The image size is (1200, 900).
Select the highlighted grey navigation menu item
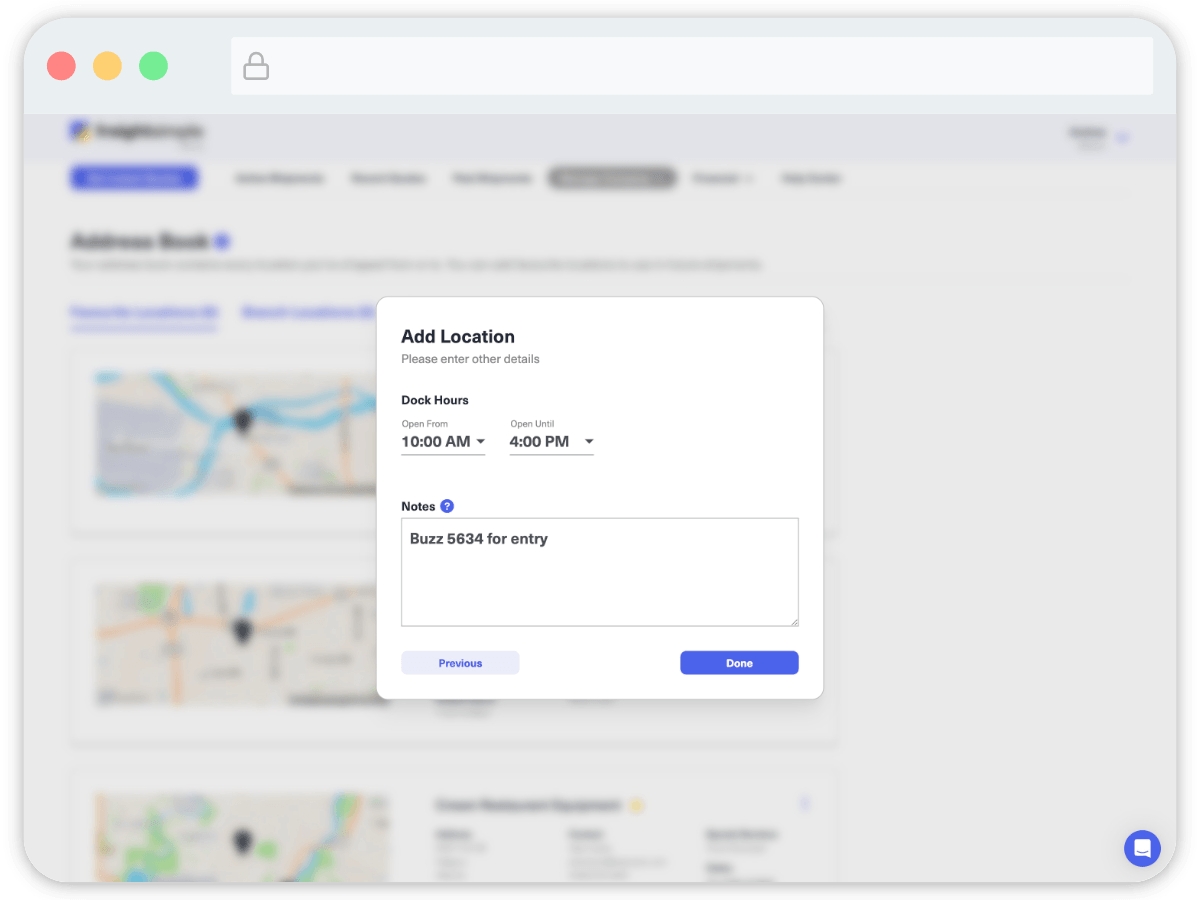pos(612,178)
